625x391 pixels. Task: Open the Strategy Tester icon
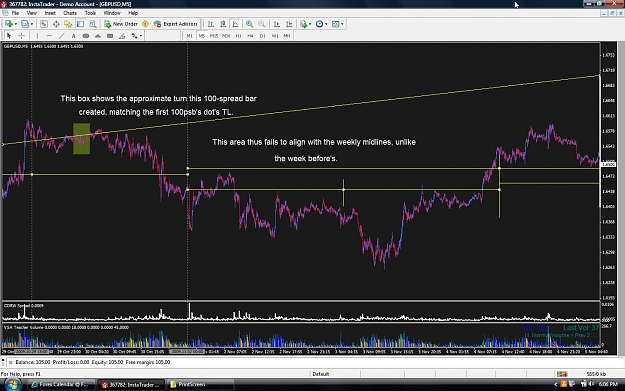92,24
